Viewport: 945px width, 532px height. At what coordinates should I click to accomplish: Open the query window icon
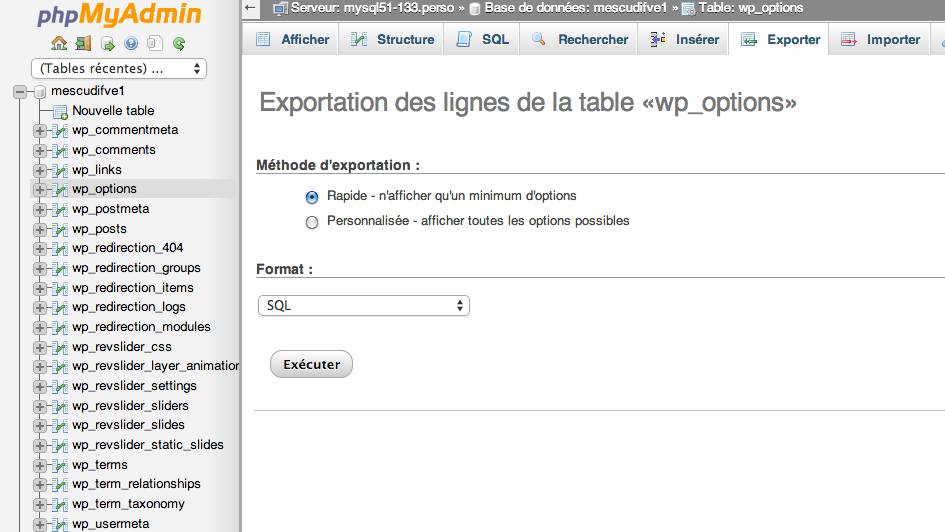tap(107, 43)
